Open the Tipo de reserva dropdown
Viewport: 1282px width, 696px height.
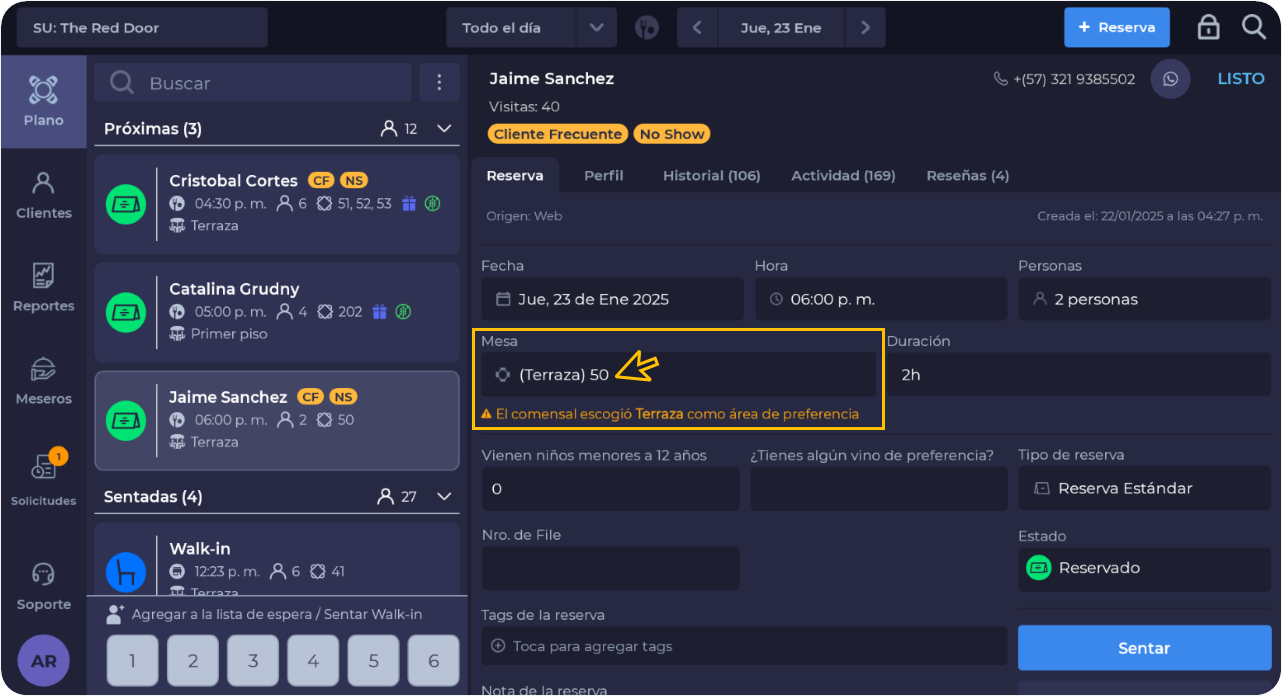pyautogui.click(x=1144, y=489)
